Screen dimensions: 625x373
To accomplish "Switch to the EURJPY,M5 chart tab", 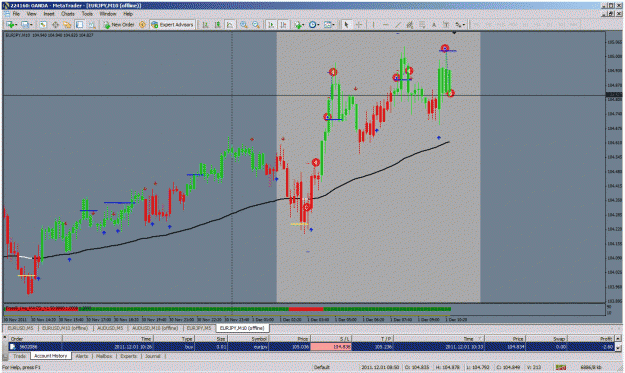I will click(x=199, y=328).
